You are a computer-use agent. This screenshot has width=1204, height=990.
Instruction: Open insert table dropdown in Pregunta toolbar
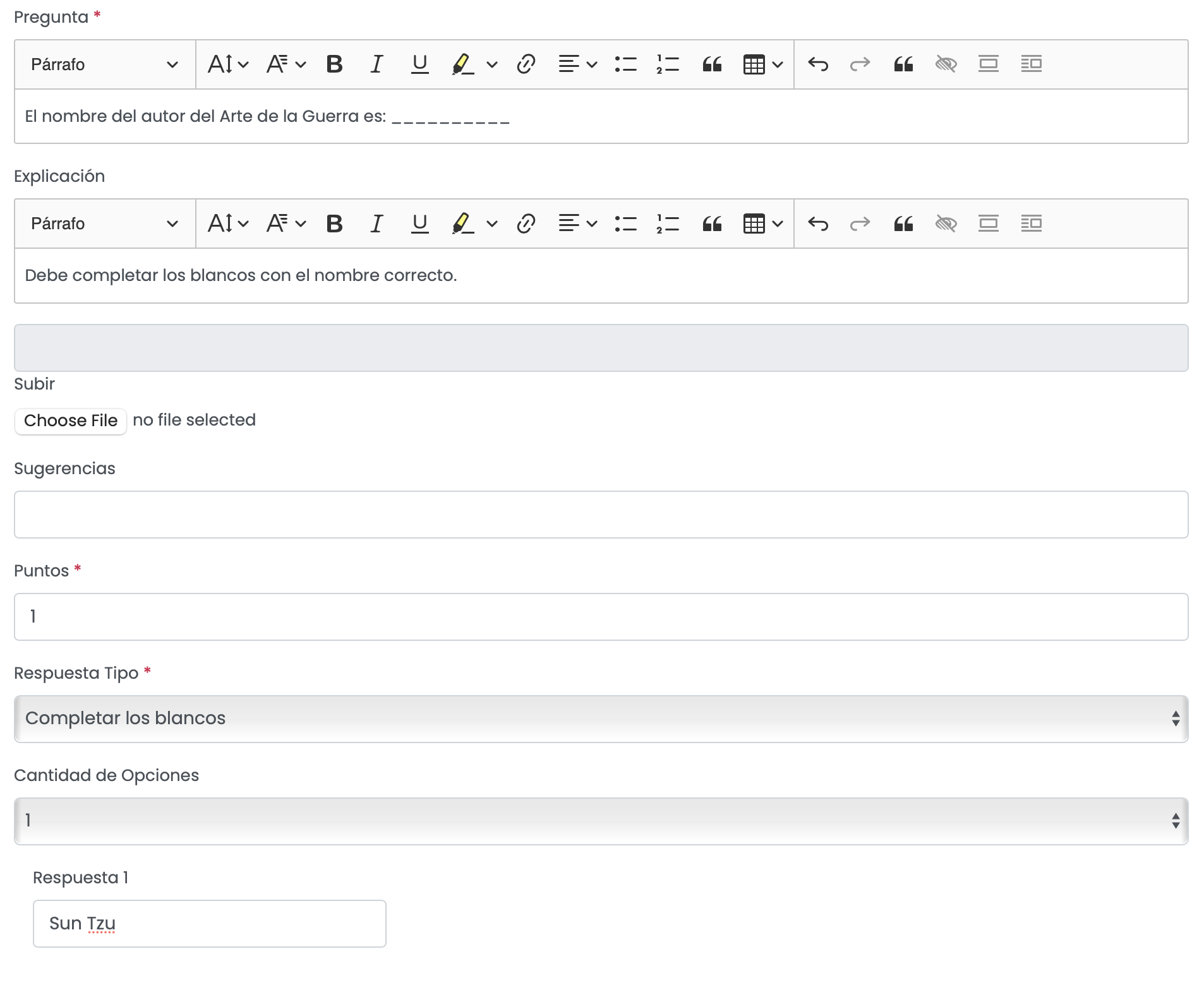[763, 64]
